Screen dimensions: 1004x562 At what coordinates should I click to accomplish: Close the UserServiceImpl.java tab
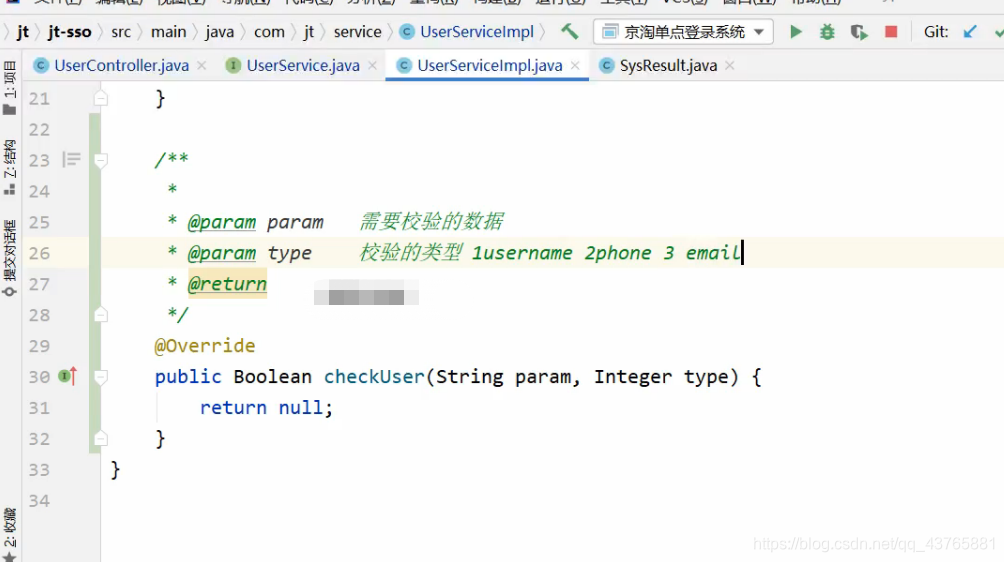coord(575,65)
